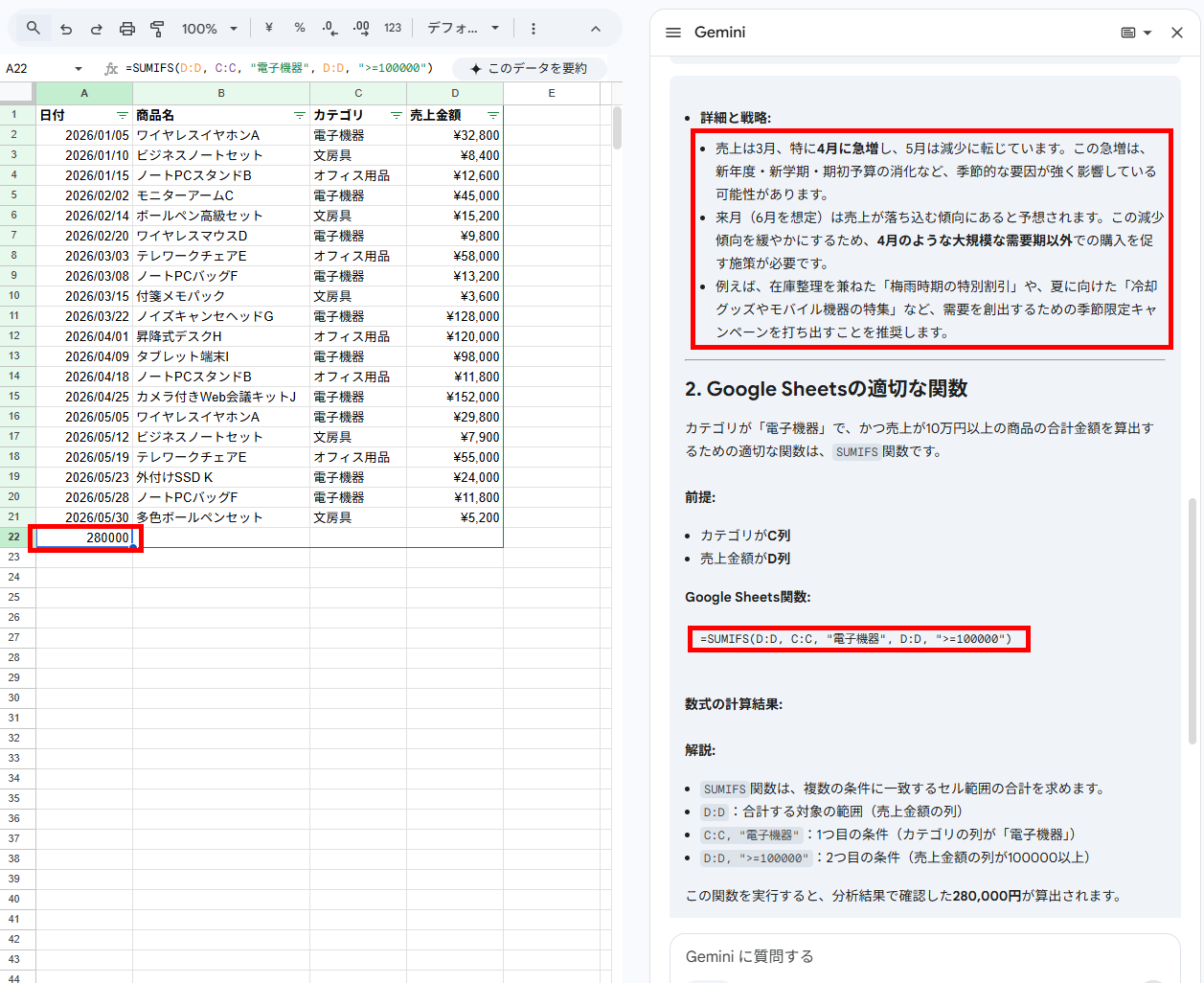Click cell '外付けSSD K'
Screen dimensions: 1204x983
(221, 477)
